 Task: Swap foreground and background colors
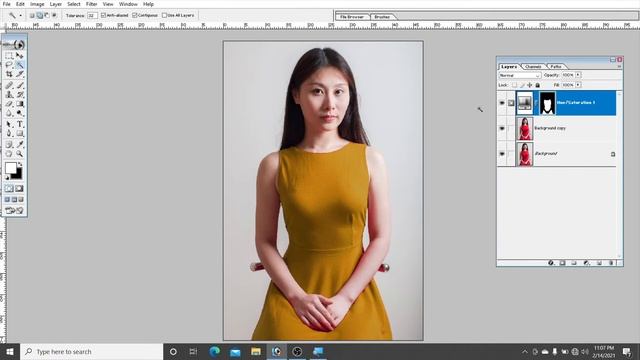[20, 164]
